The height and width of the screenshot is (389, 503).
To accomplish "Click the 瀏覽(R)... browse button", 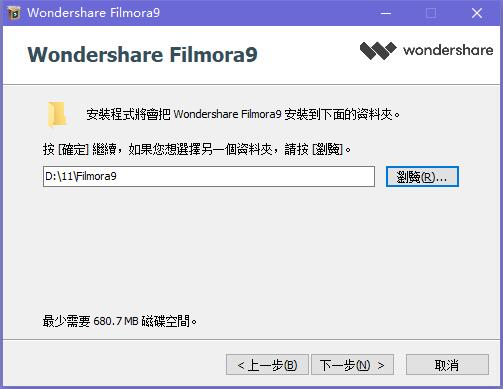I will (422, 177).
